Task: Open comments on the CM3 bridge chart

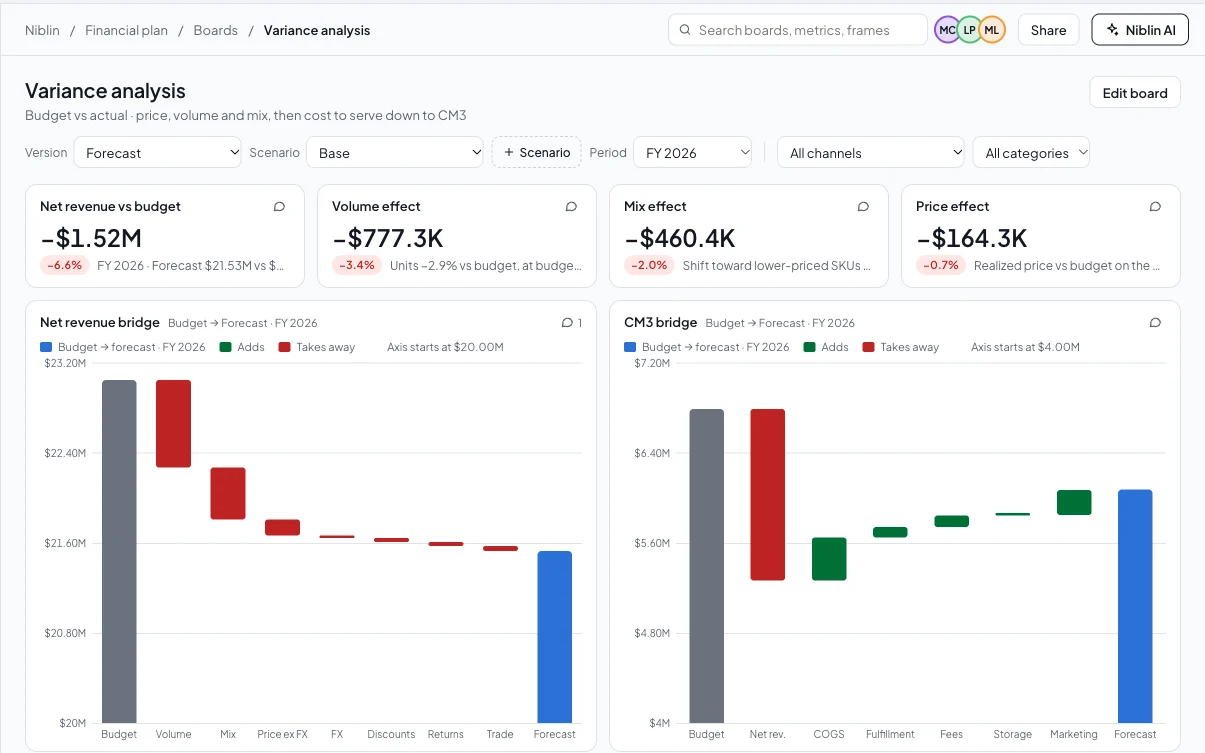Action: [1155, 322]
